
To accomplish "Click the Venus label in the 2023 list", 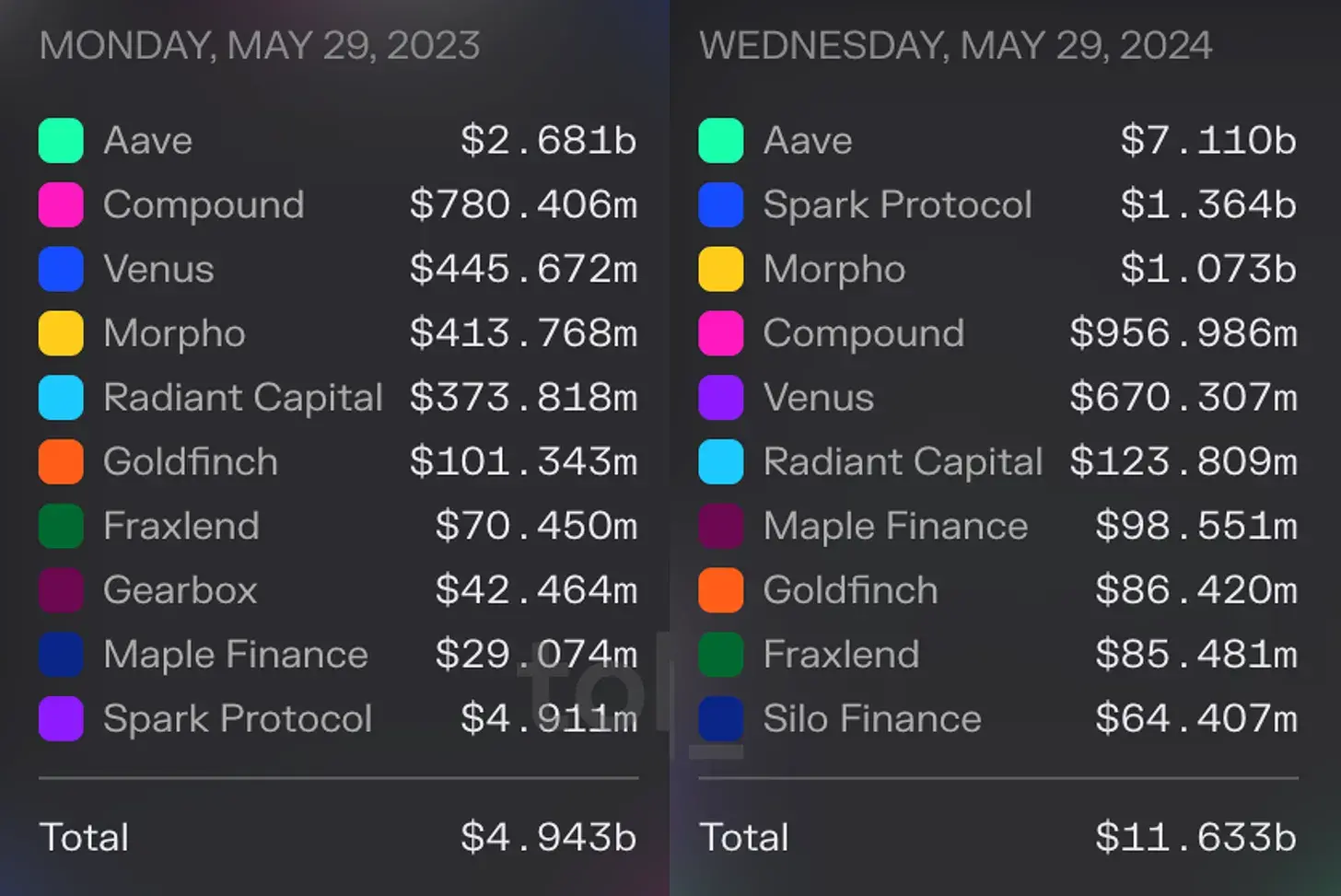I will 158,269.
